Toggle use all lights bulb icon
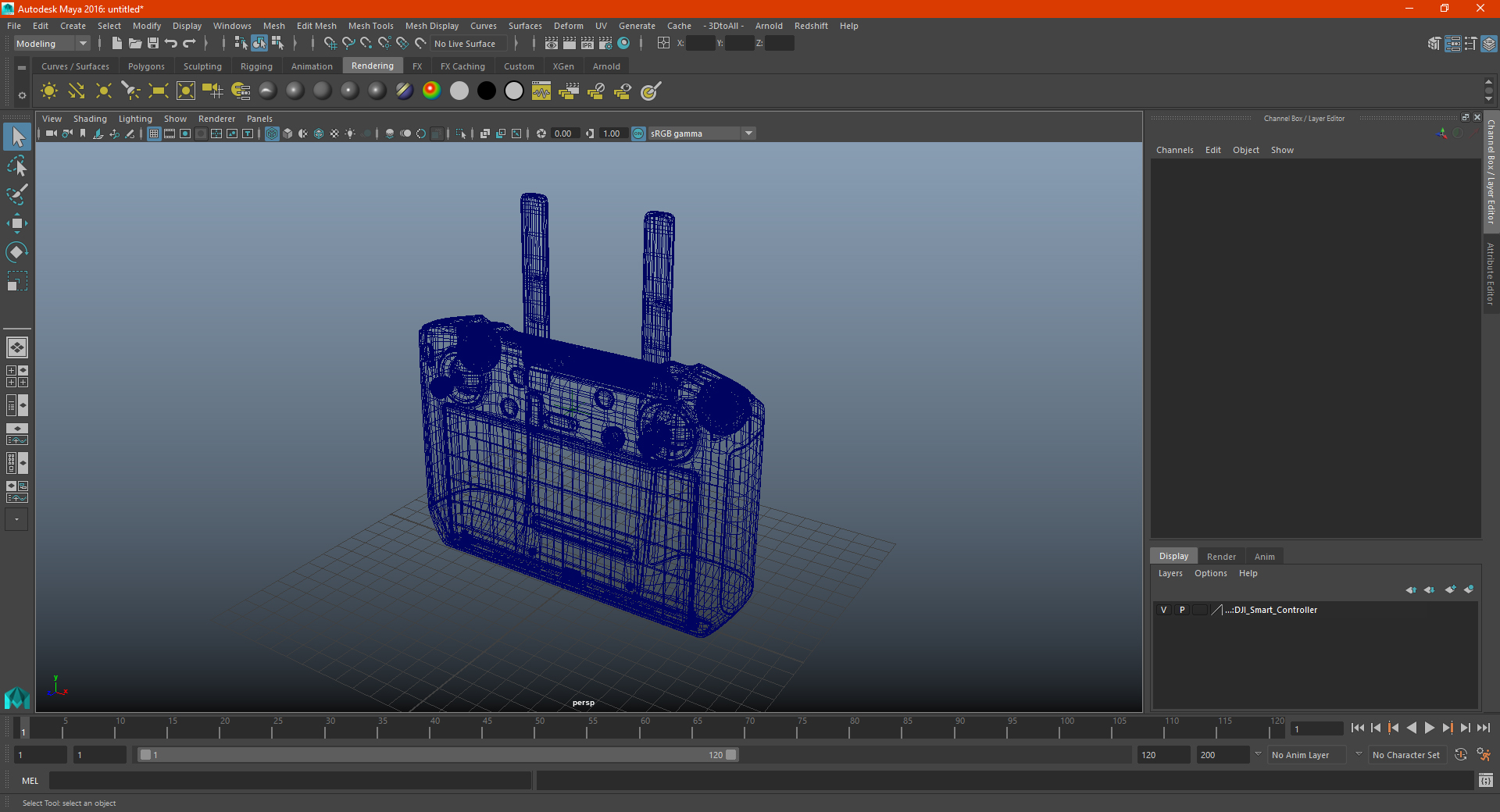This screenshot has height=812, width=1500. 350,134
